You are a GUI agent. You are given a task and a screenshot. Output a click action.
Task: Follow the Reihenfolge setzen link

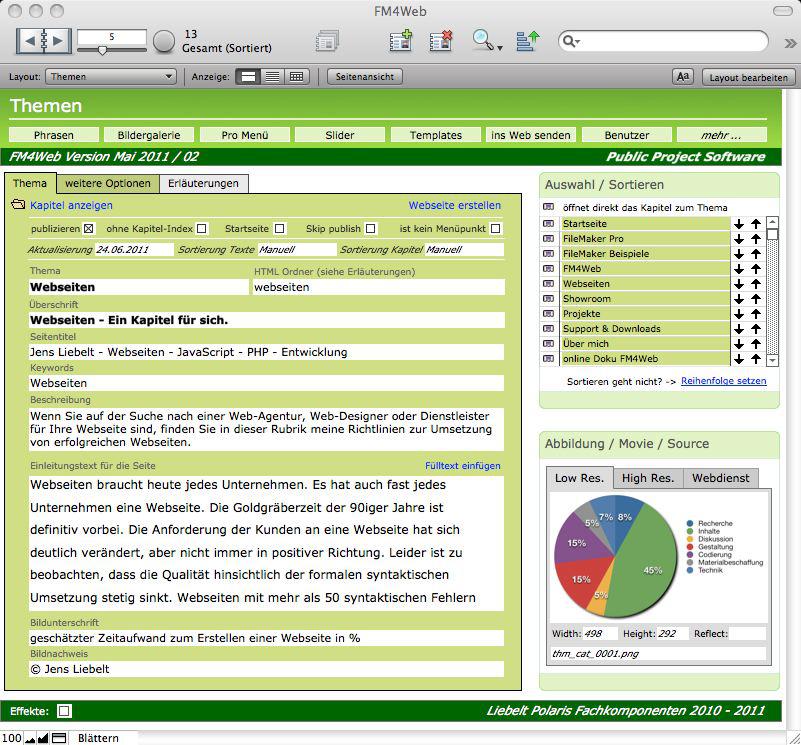[723, 381]
